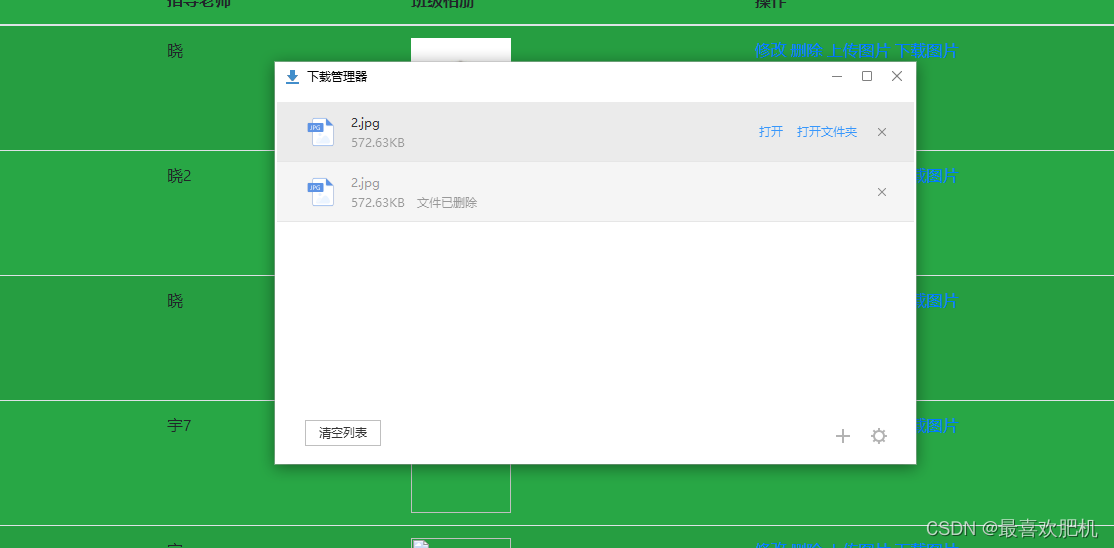Click empty album thumbnail below the dialog
Viewport: 1114px width, 548px height.
461,488
